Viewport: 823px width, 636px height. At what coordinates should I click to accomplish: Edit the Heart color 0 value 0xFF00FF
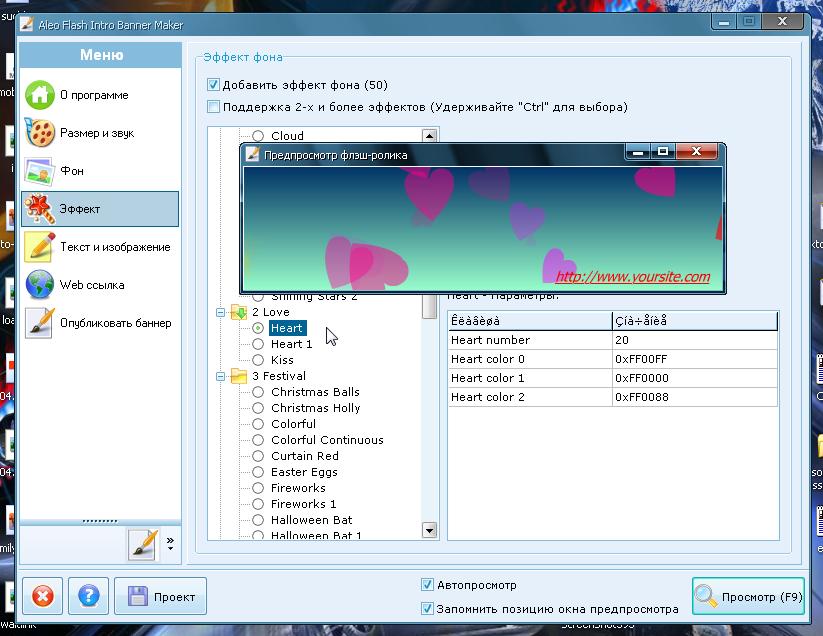(x=694, y=359)
